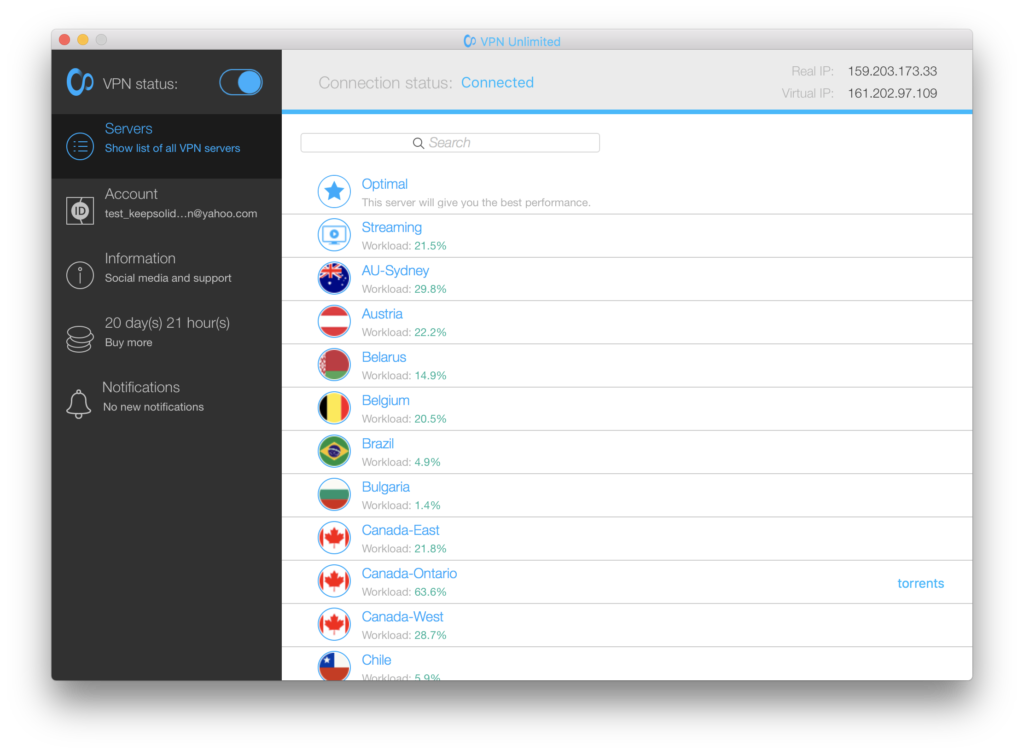This screenshot has height=754, width=1024.
Task: Open the Account section
Action: tap(167, 210)
